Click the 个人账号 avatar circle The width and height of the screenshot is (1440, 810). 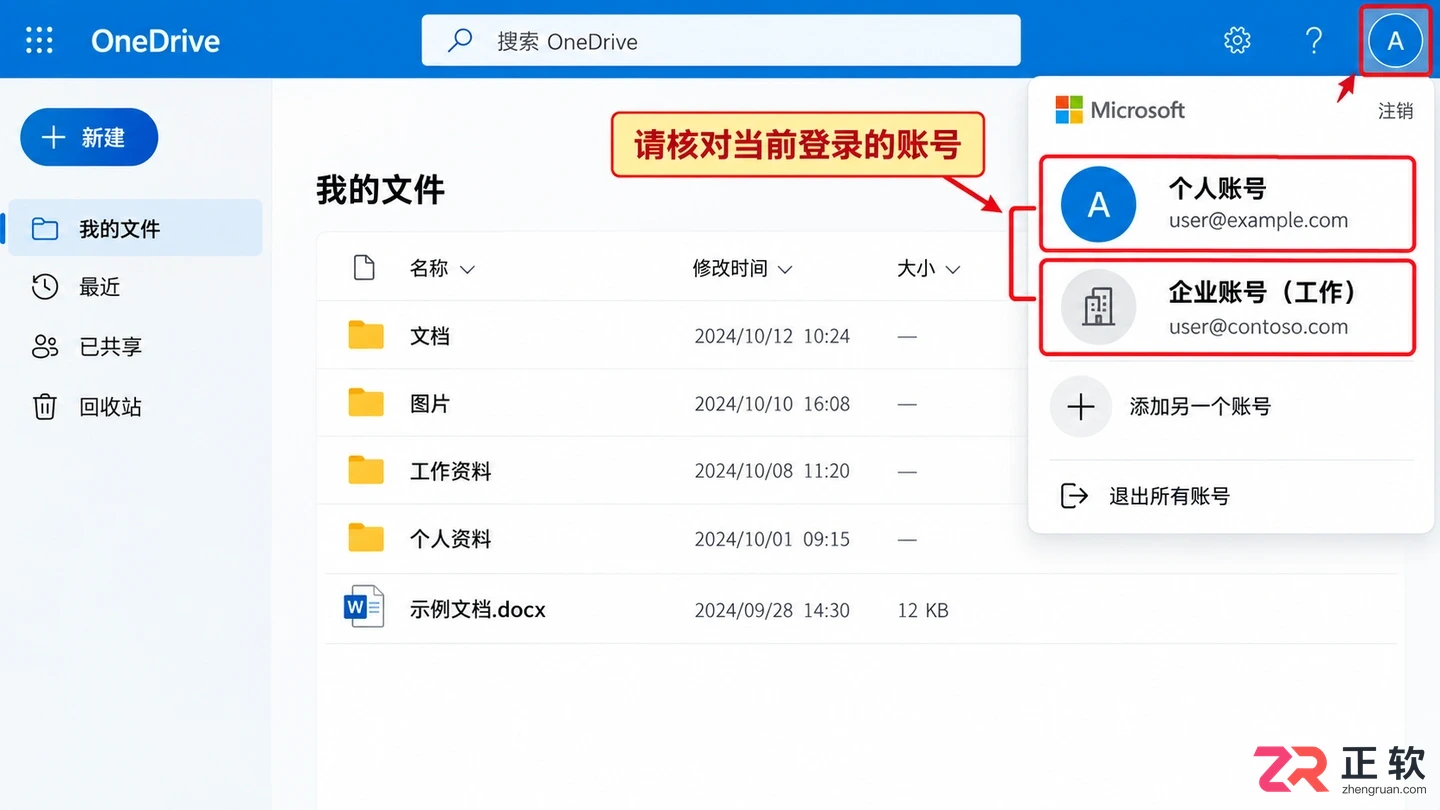pyautogui.click(x=1098, y=204)
